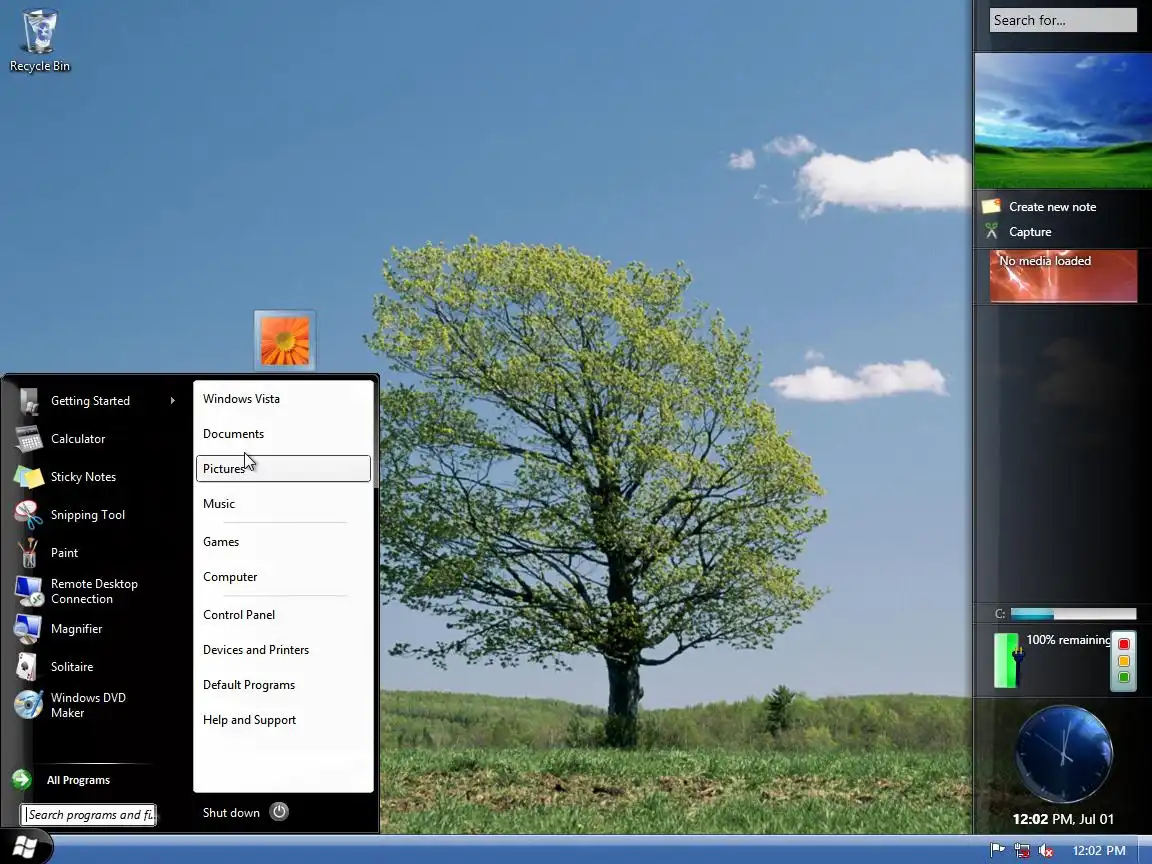Image resolution: width=1152 pixels, height=864 pixels.
Task: Click the sidebar slideshow landscape picture
Action: click(1063, 121)
